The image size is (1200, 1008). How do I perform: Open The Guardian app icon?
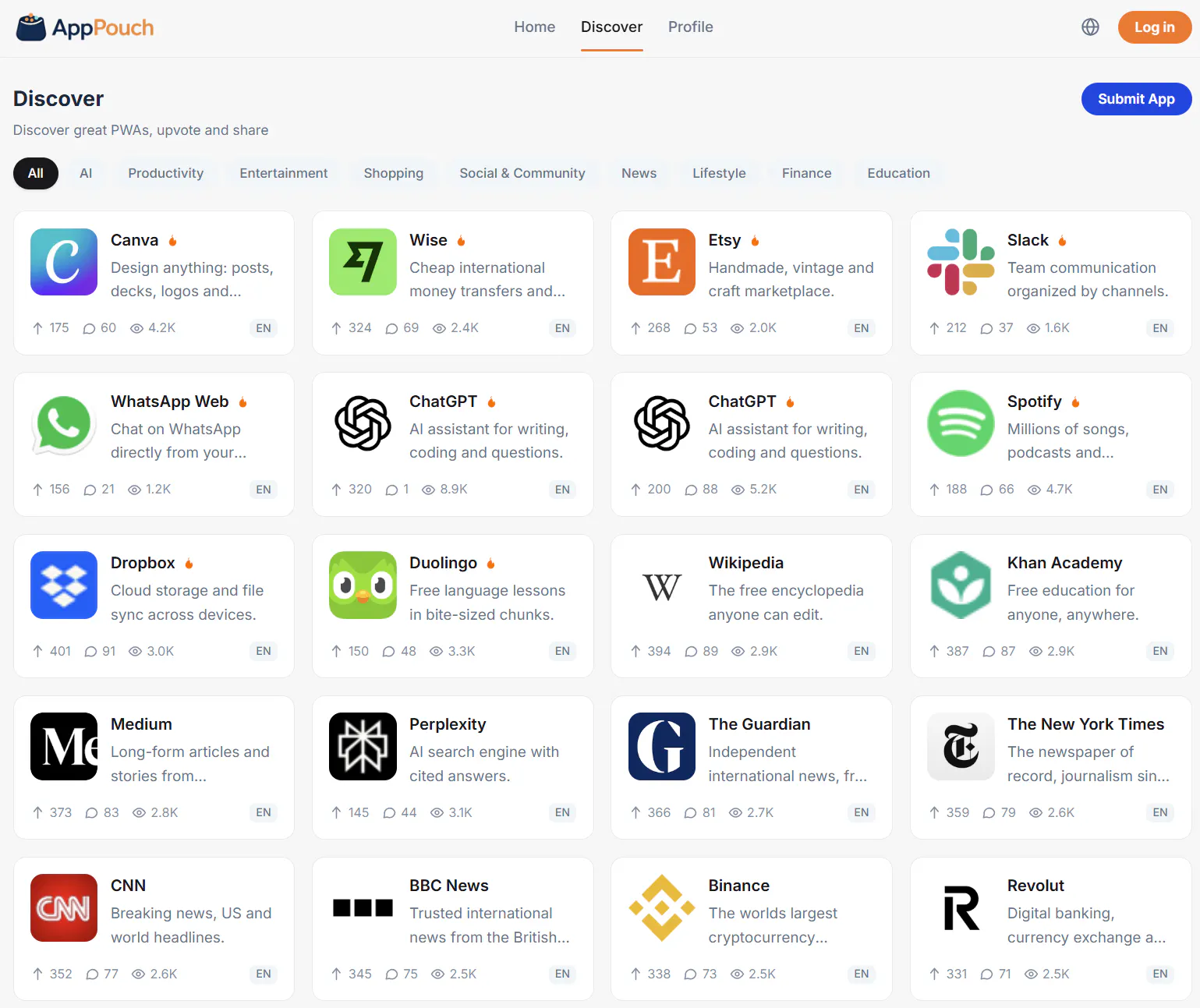[662, 746]
